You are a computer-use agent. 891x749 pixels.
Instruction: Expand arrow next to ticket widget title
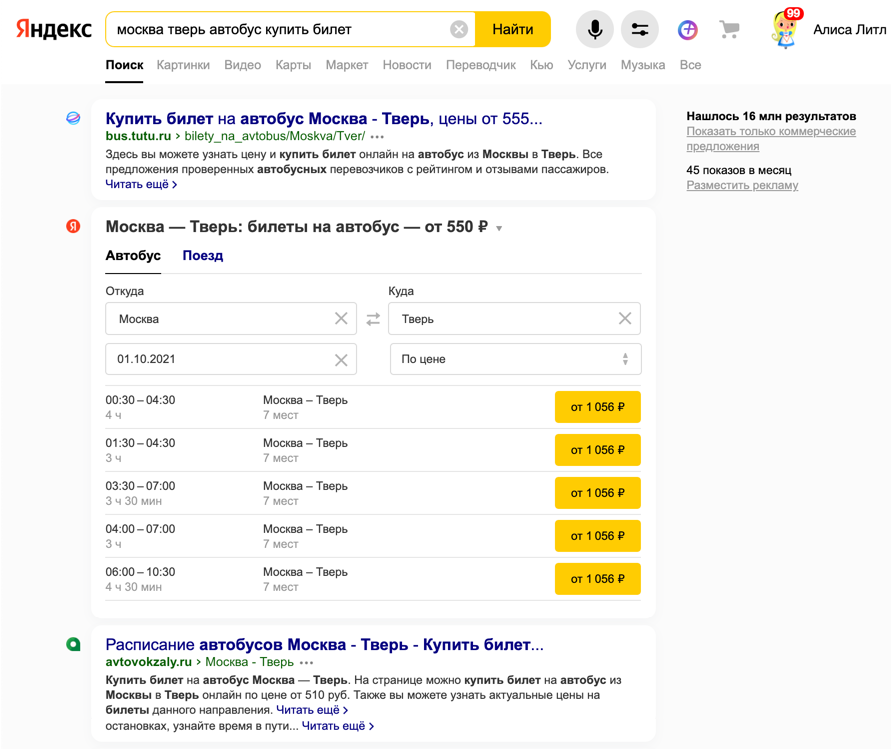click(499, 229)
